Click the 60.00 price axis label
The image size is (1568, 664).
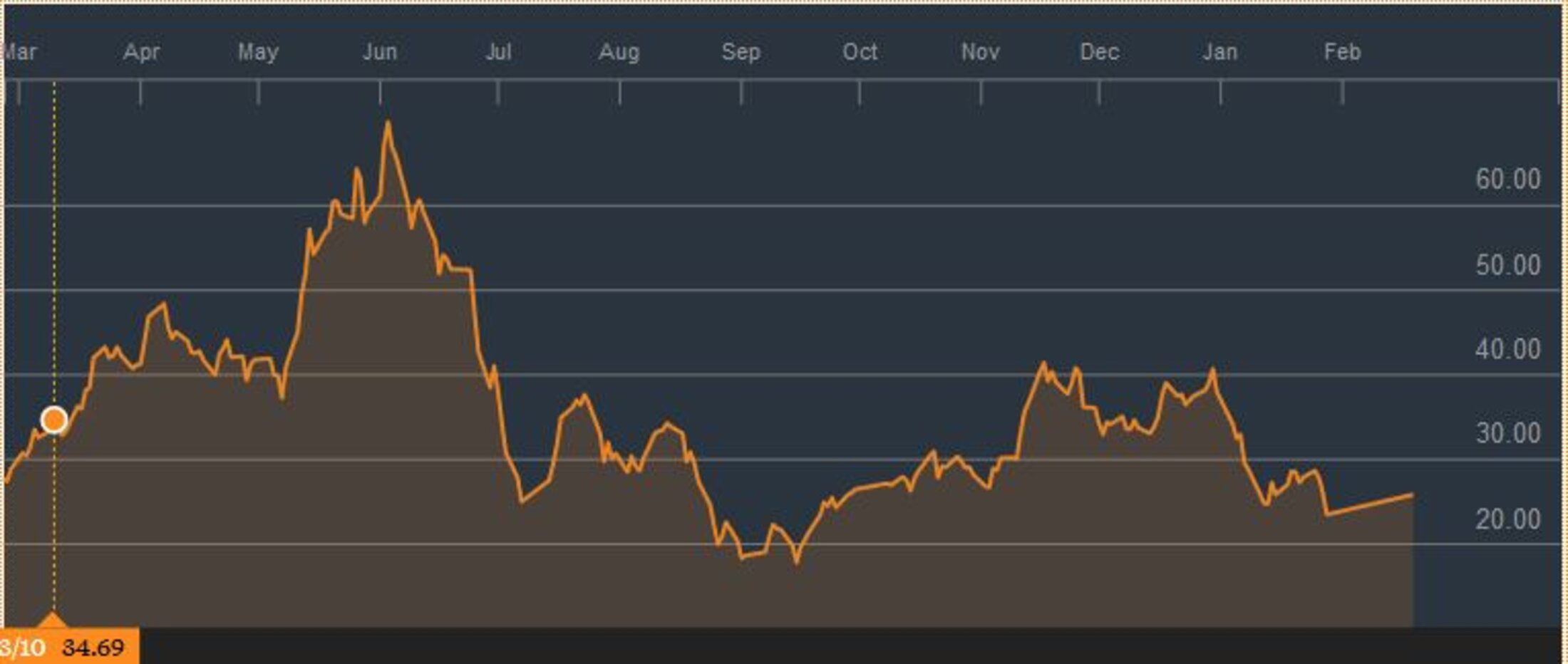pyautogui.click(x=1507, y=179)
